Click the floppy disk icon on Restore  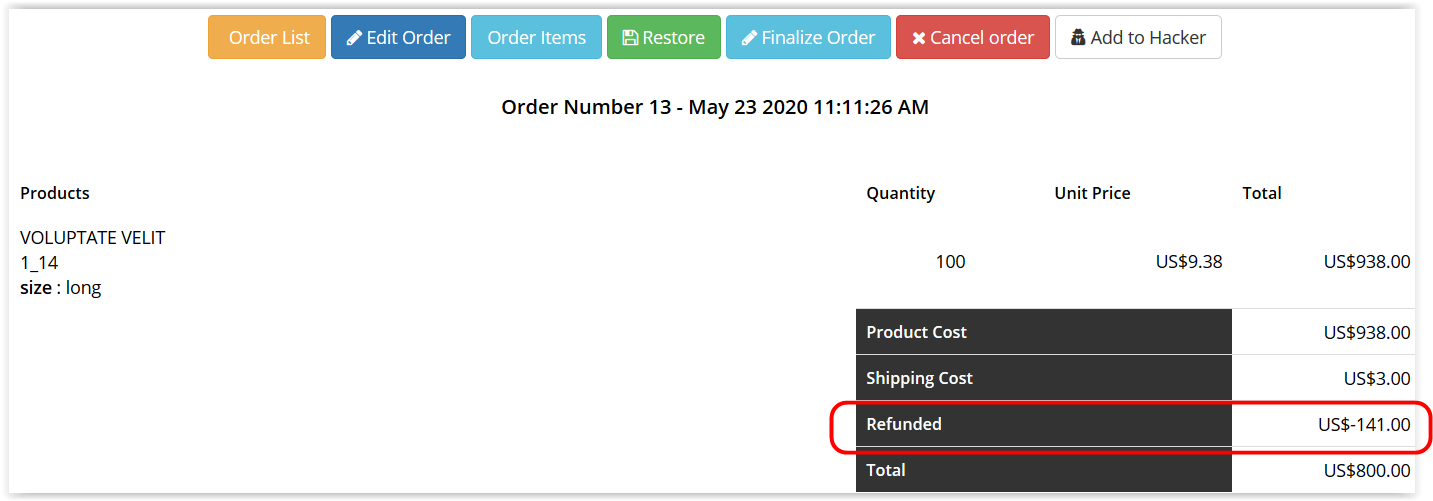[x=630, y=38]
